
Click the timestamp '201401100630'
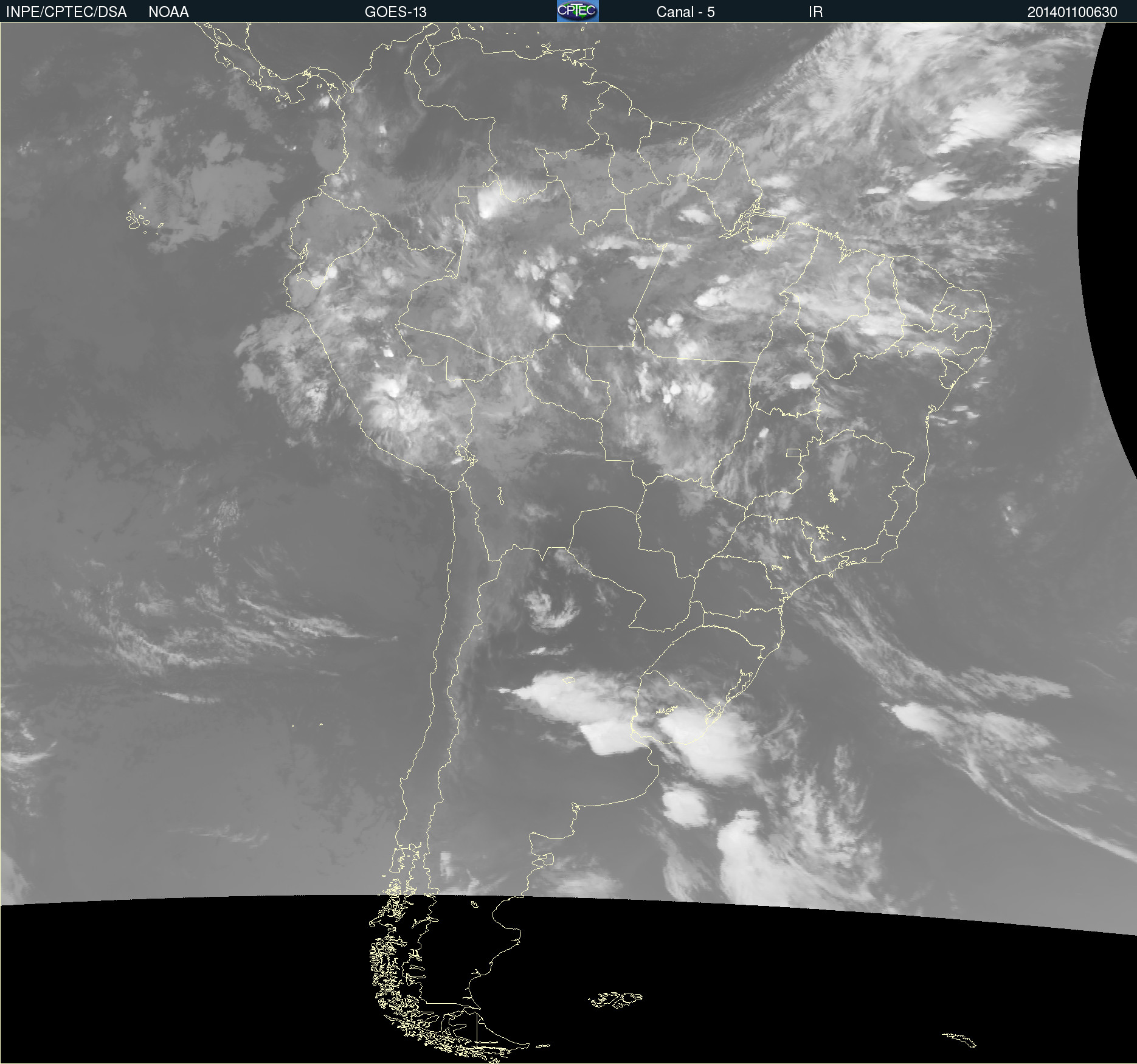[x=1072, y=12]
